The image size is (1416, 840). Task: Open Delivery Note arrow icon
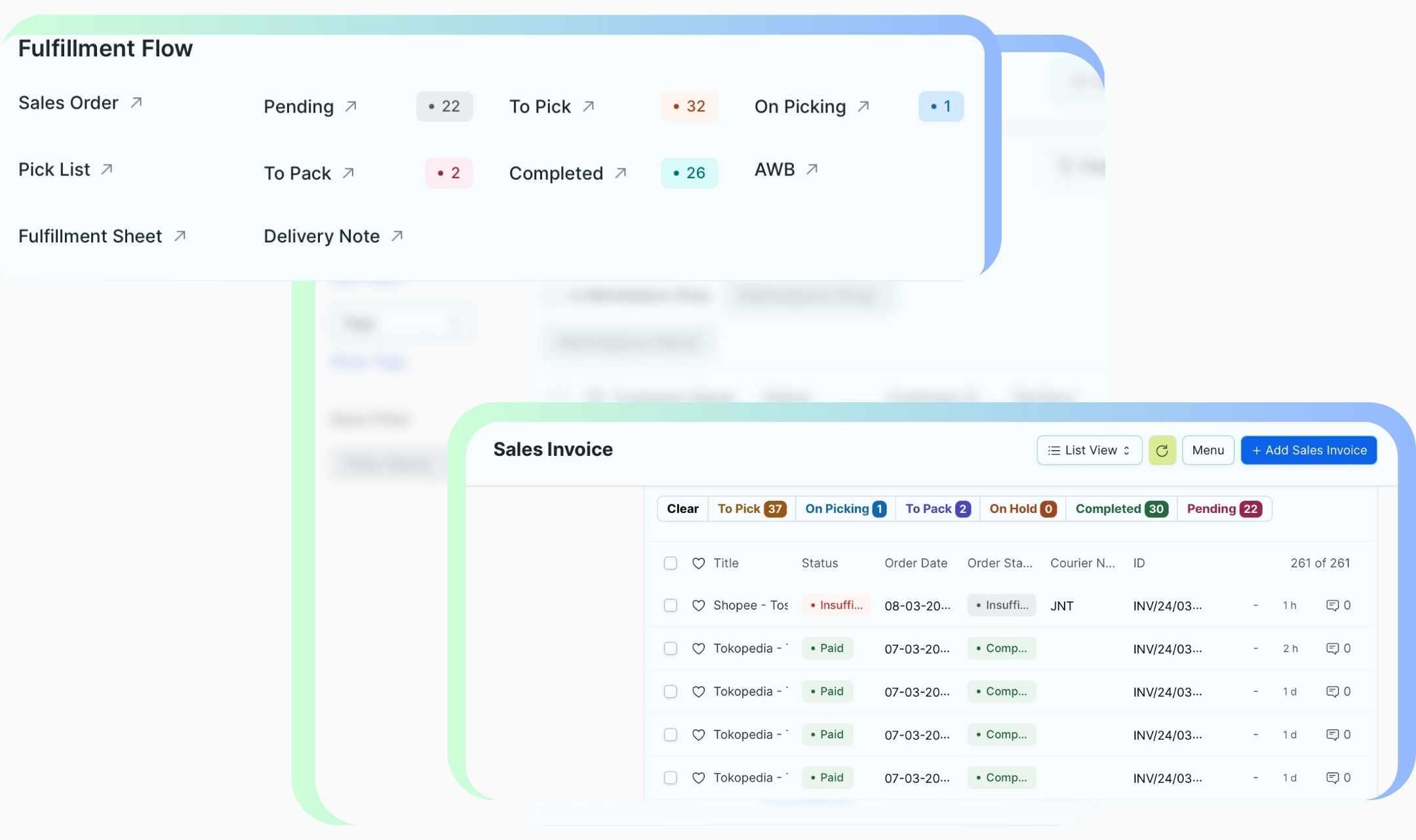pos(397,236)
